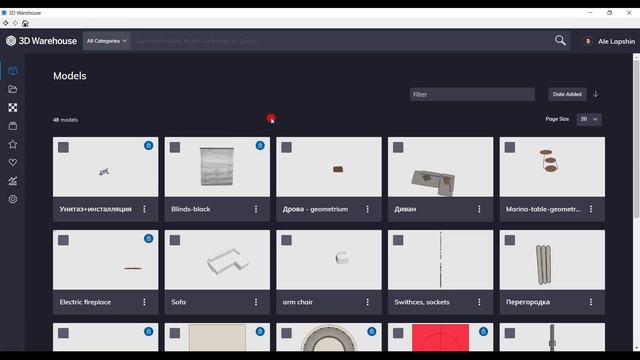This screenshot has width=640, height=360.
Task: Click the 3D Warehouse logo
Action: pyautogui.click(x=41, y=41)
